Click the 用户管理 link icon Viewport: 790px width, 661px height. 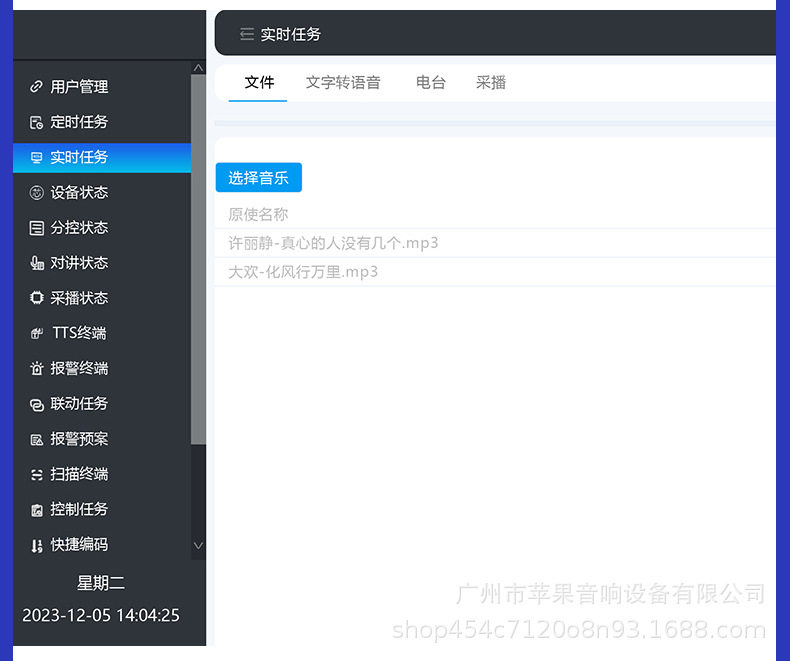36,87
